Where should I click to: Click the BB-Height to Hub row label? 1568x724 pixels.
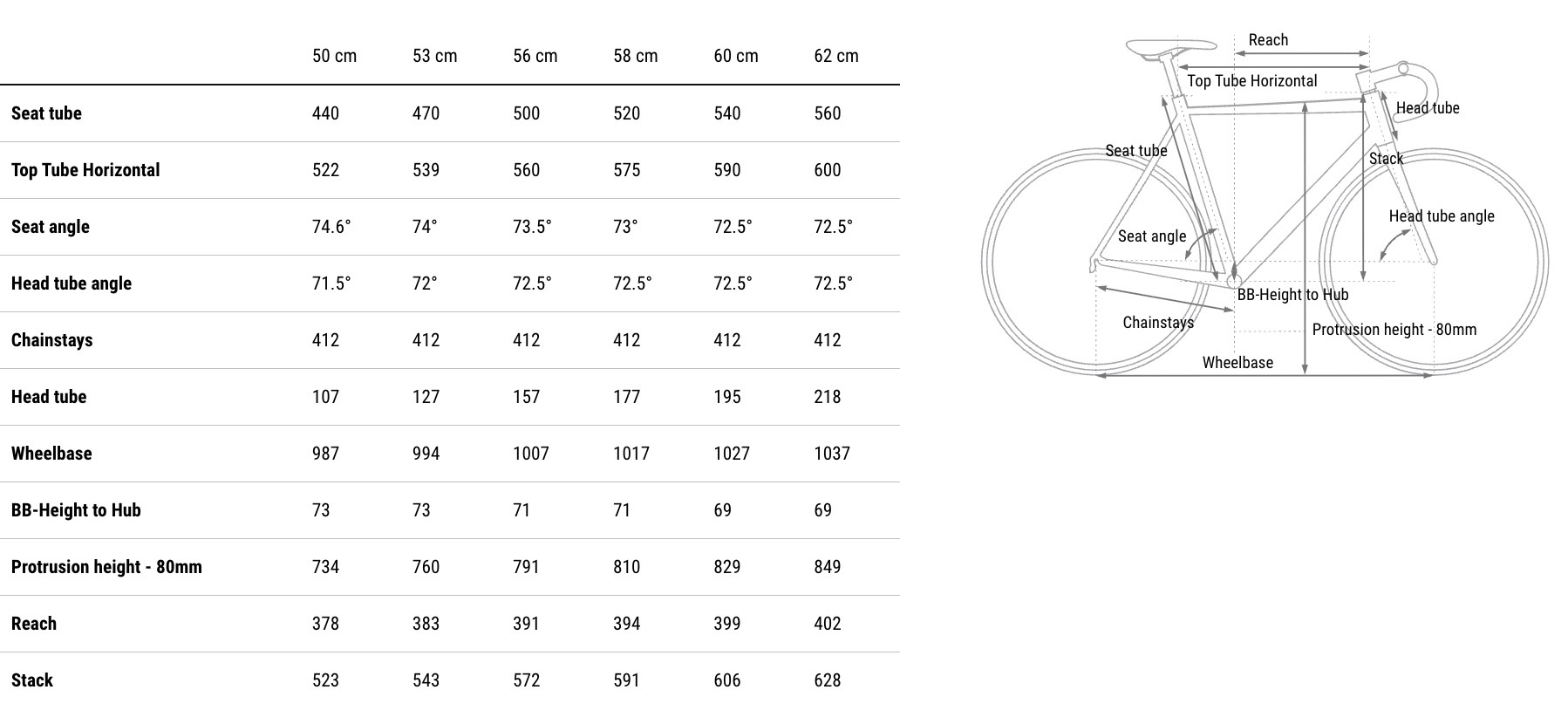pyautogui.click(x=76, y=510)
